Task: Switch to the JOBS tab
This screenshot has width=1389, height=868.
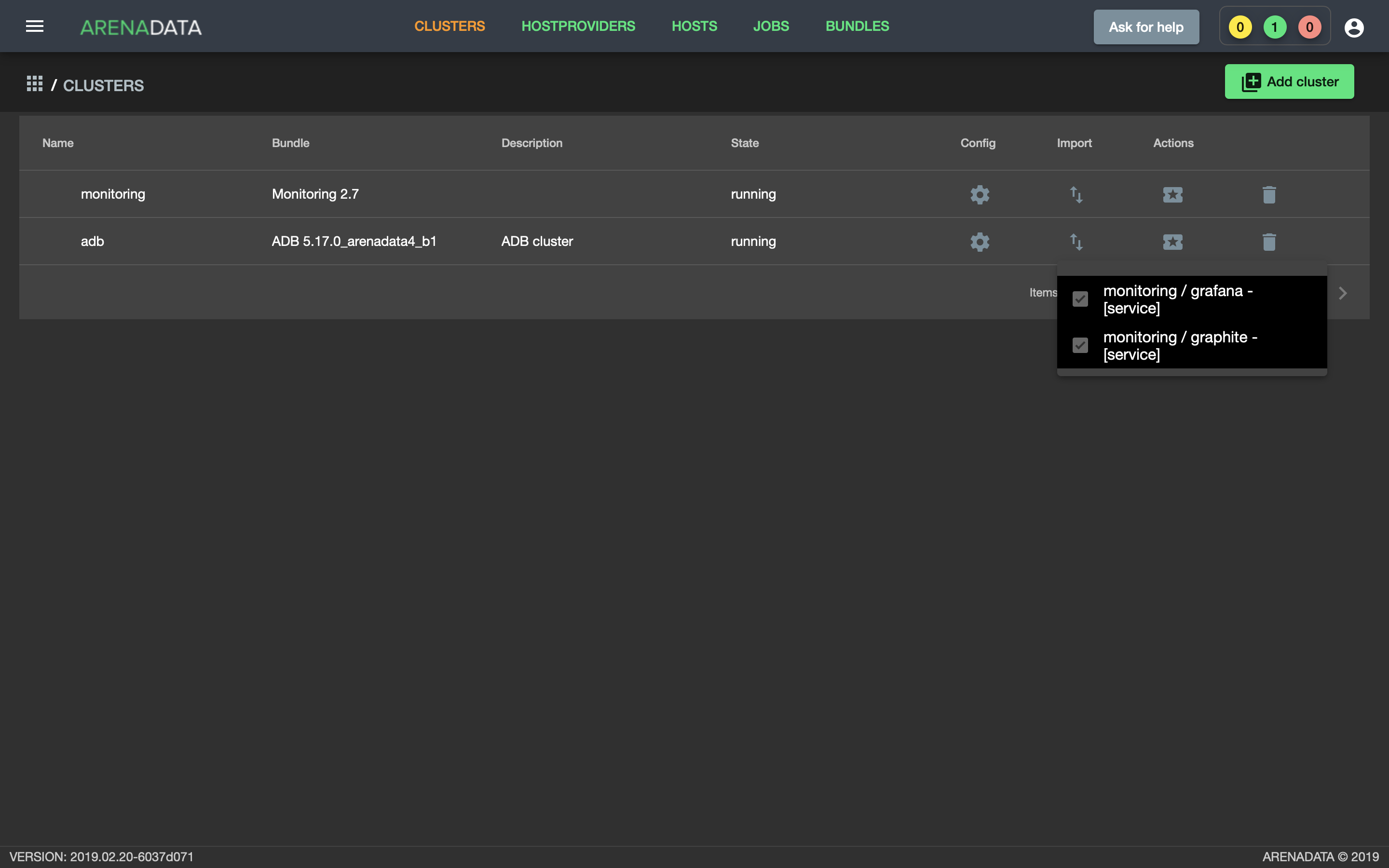Action: 771,27
